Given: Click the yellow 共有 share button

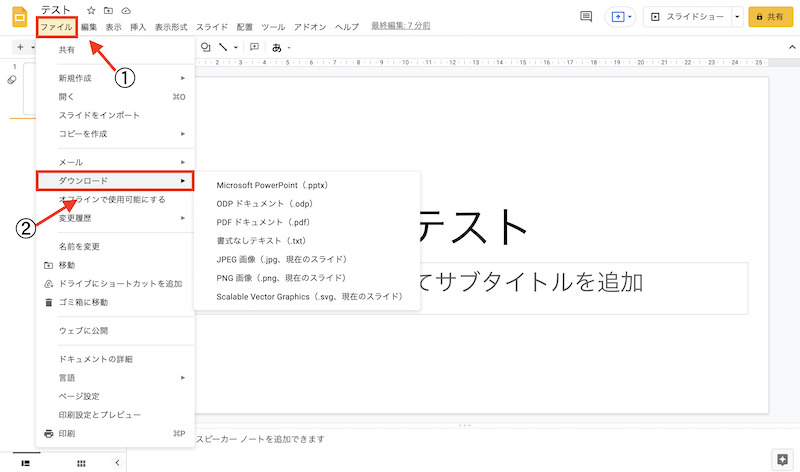Looking at the screenshot, I should click(x=770, y=17).
